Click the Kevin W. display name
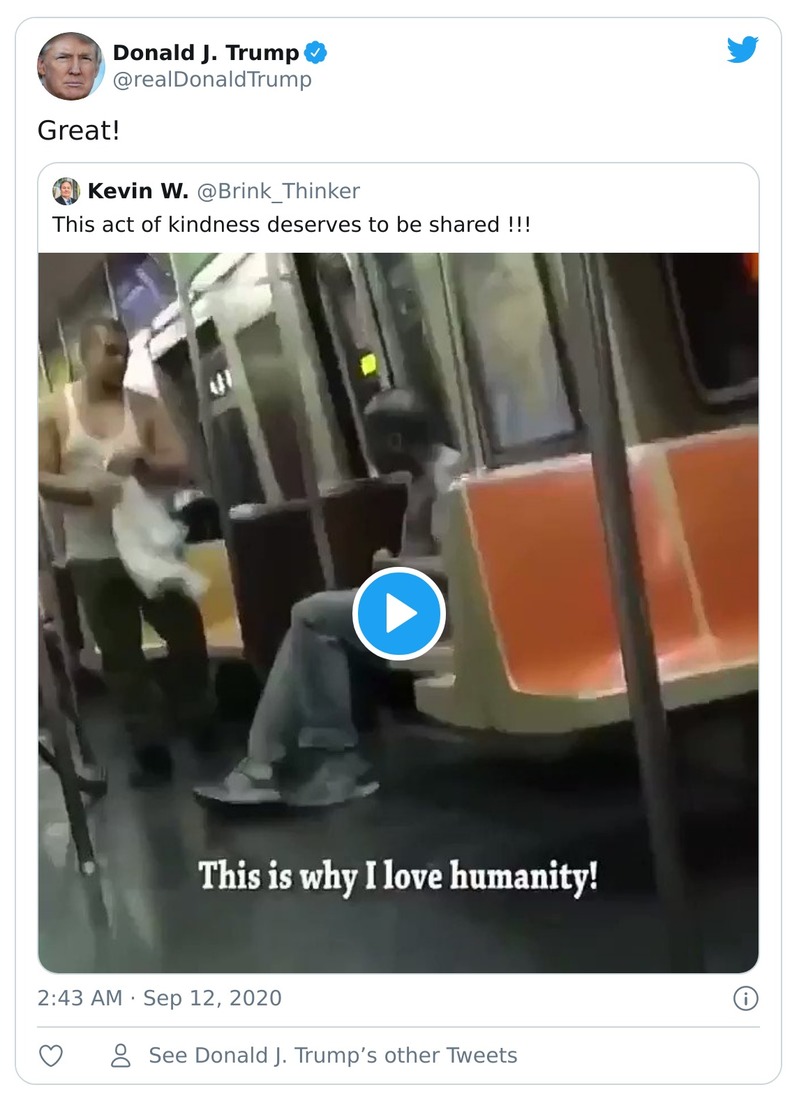The width and height of the screenshot is (799, 1101). tap(138, 191)
